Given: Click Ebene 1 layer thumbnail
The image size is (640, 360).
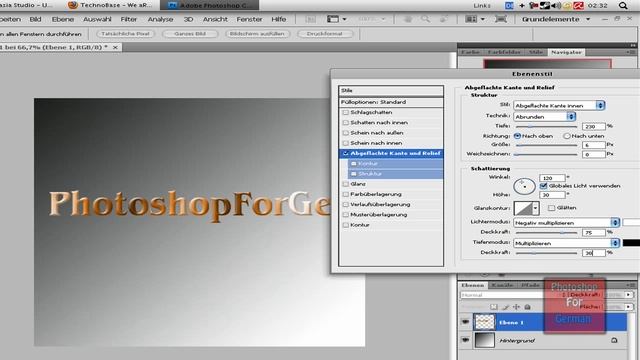Looking at the screenshot, I should click(x=484, y=322).
